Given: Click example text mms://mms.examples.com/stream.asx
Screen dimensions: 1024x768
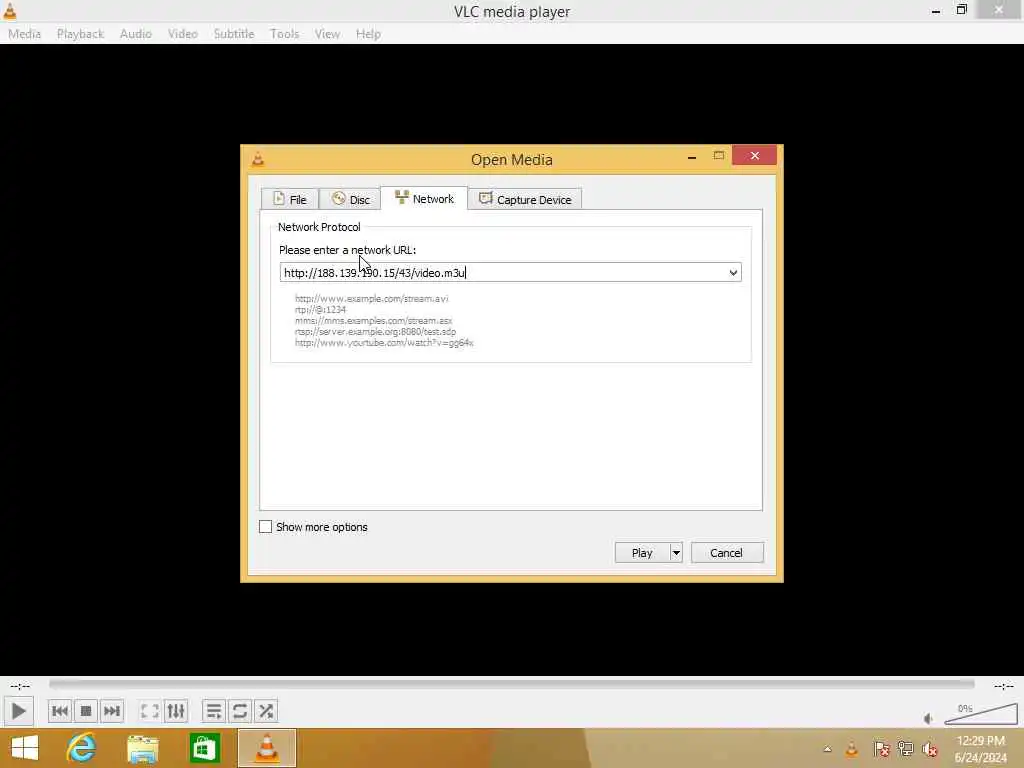Looking at the screenshot, I should pyautogui.click(x=374, y=321).
